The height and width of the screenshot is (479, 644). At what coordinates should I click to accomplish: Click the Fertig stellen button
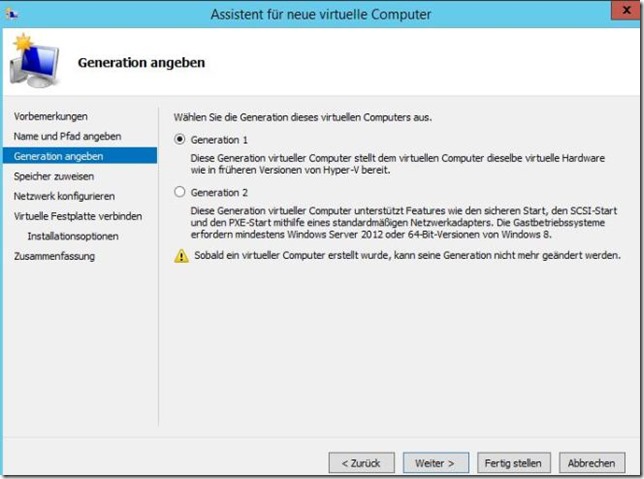click(513, 463)
